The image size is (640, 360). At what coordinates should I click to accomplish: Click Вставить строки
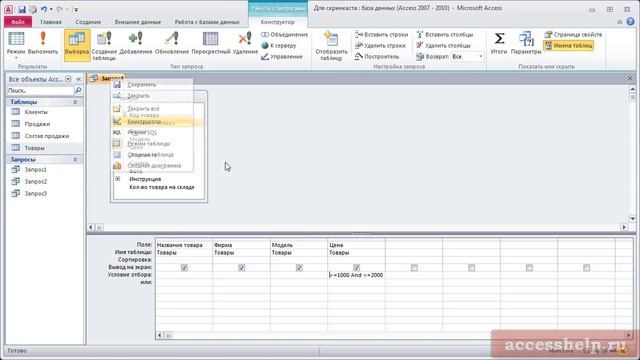[x=381, y=35]
